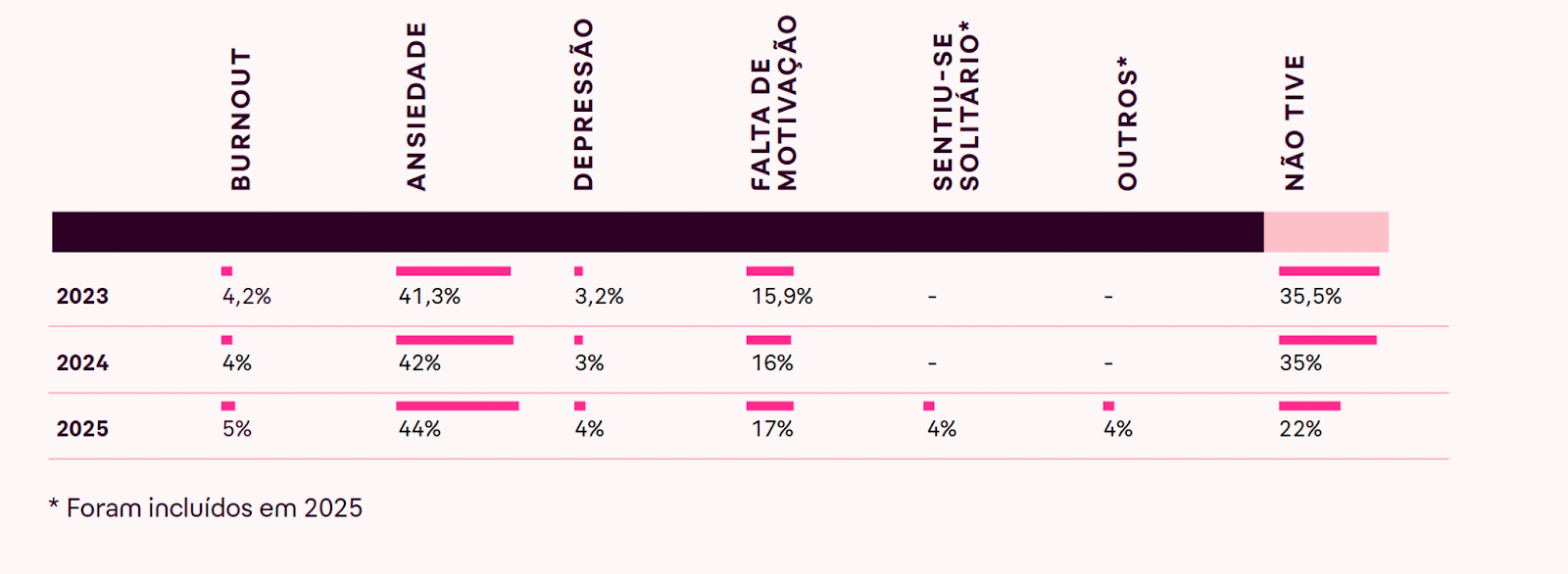This screenshot has width=1568, height=574.
Task: Click the dark purple header band
Action: (x=657, y=232)
